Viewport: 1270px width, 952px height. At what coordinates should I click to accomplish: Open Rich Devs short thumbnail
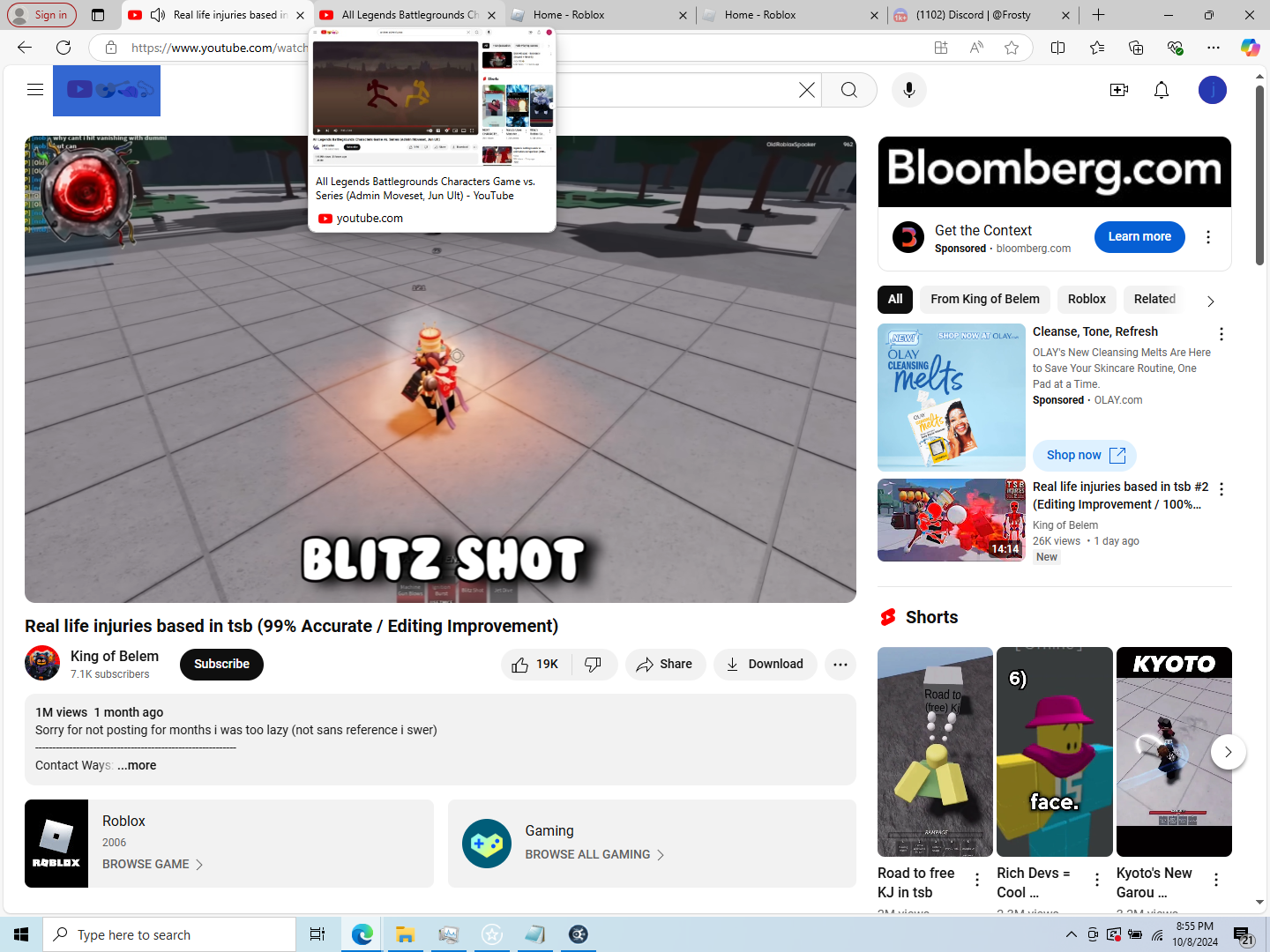click(x=1054, y=752)
